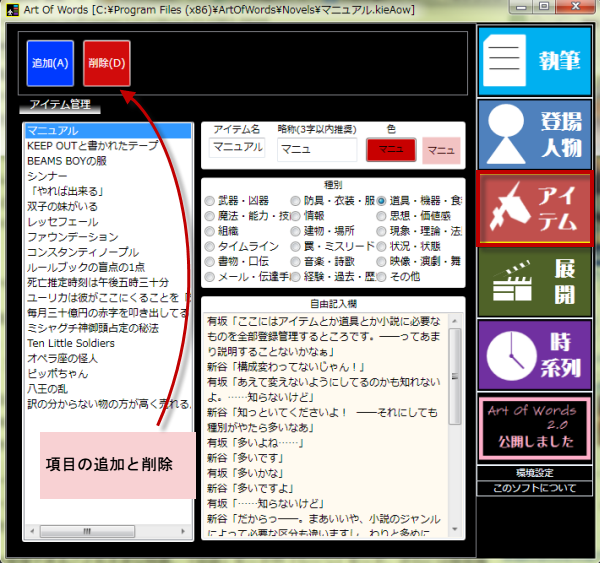This screenshot has width=600, height=563.
Task: Pick the light pink マニュ color swatch
Action: tap(441, 150)
